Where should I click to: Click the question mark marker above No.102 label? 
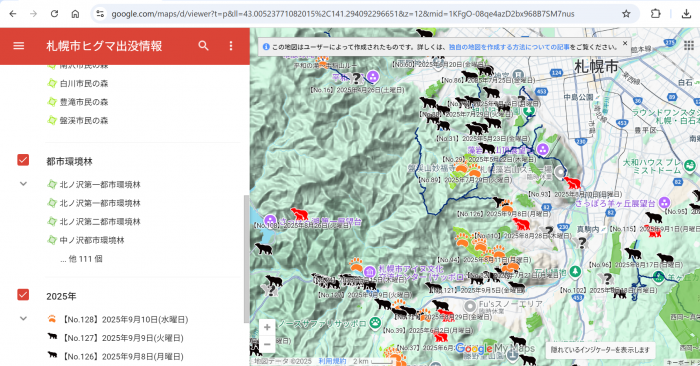[607, 279]
